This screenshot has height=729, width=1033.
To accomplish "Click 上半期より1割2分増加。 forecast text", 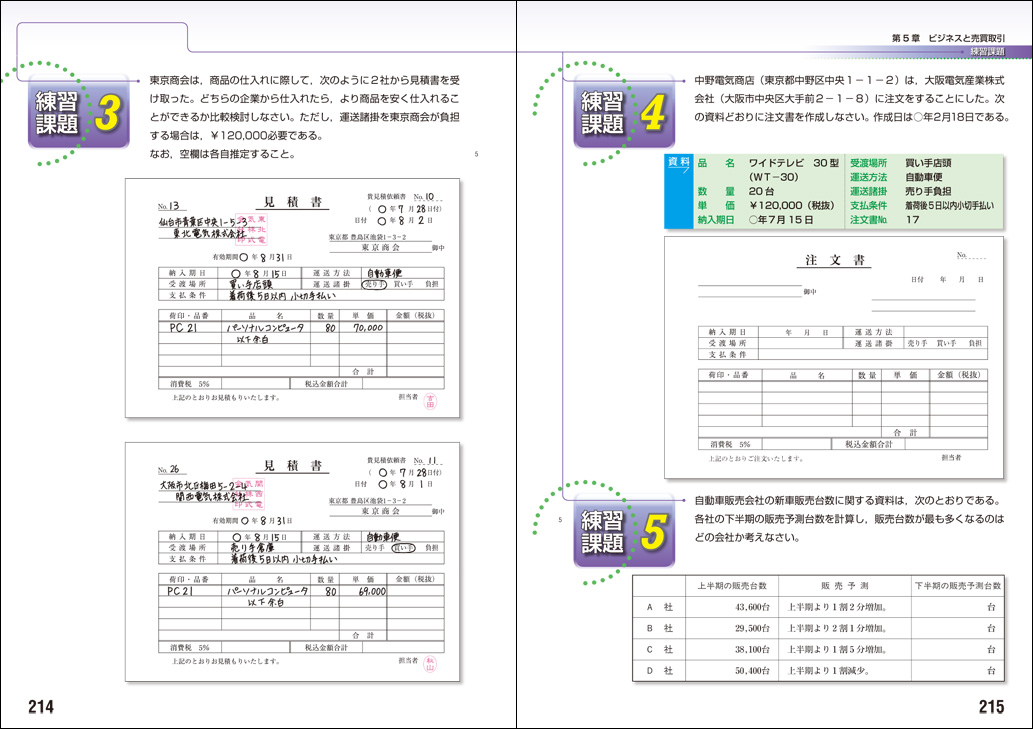I will click(837, 607).
